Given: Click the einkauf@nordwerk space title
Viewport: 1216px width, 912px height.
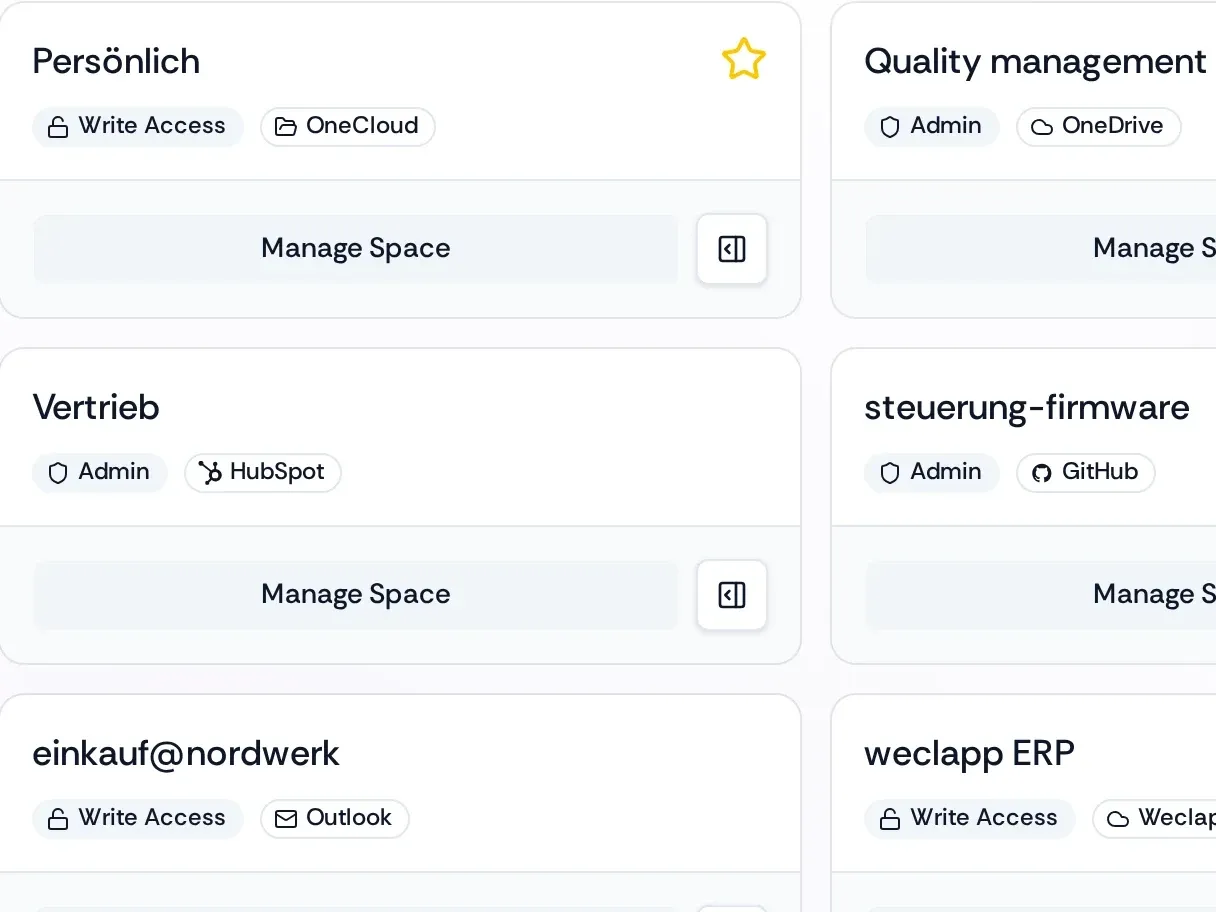Looking at the screenshot, I should click(x=186, y=753).
